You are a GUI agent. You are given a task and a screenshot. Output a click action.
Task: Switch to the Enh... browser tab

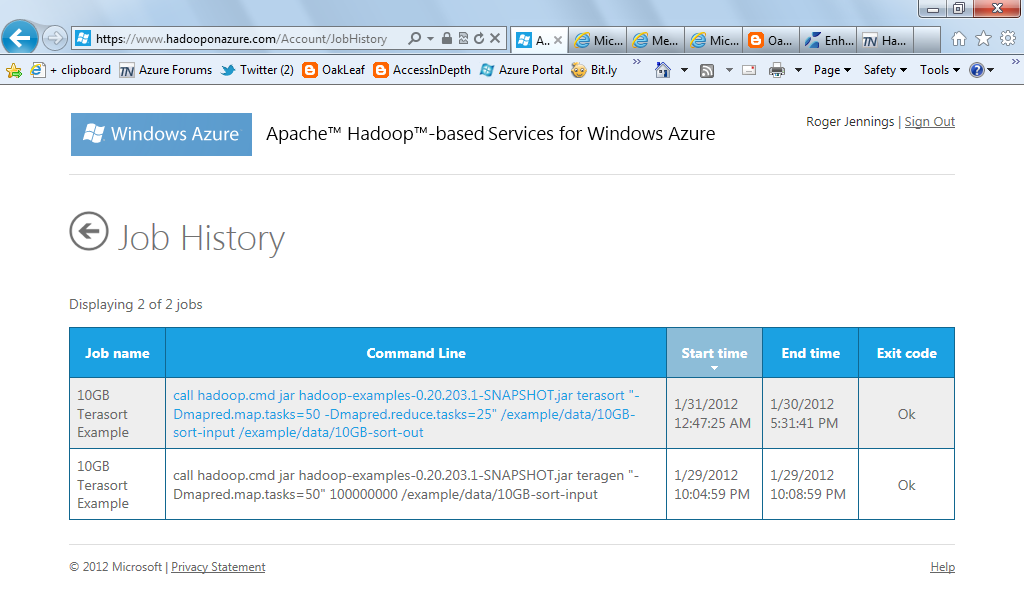(829, 41)
